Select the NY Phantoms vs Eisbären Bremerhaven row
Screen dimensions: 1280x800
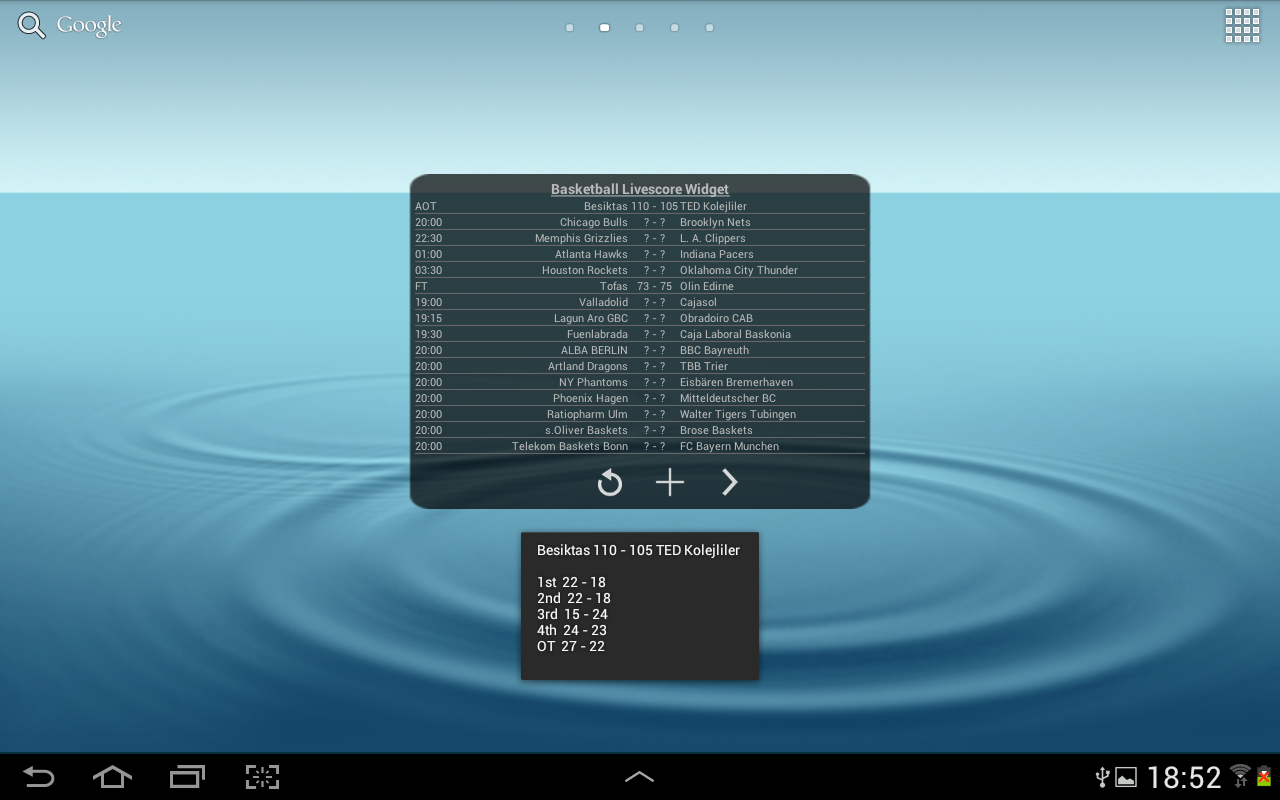(x=640, y=382)
